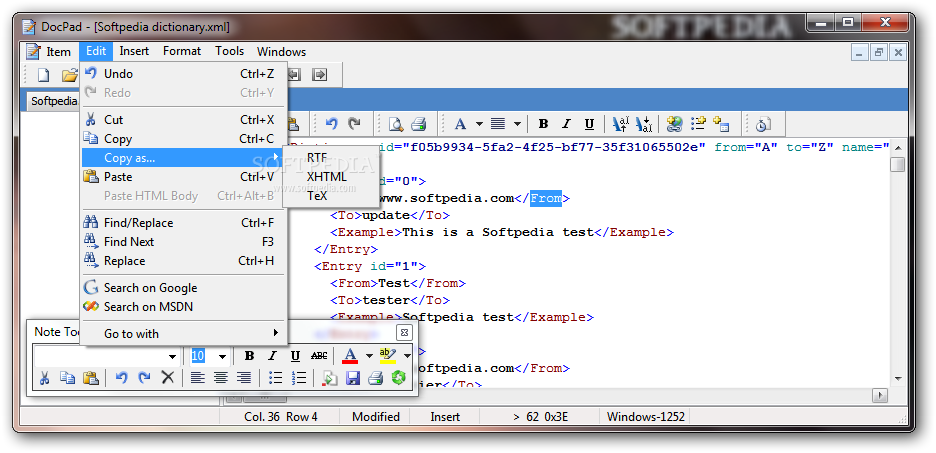Click the document export icon in Note toolbar

click(x=330, y=377)
